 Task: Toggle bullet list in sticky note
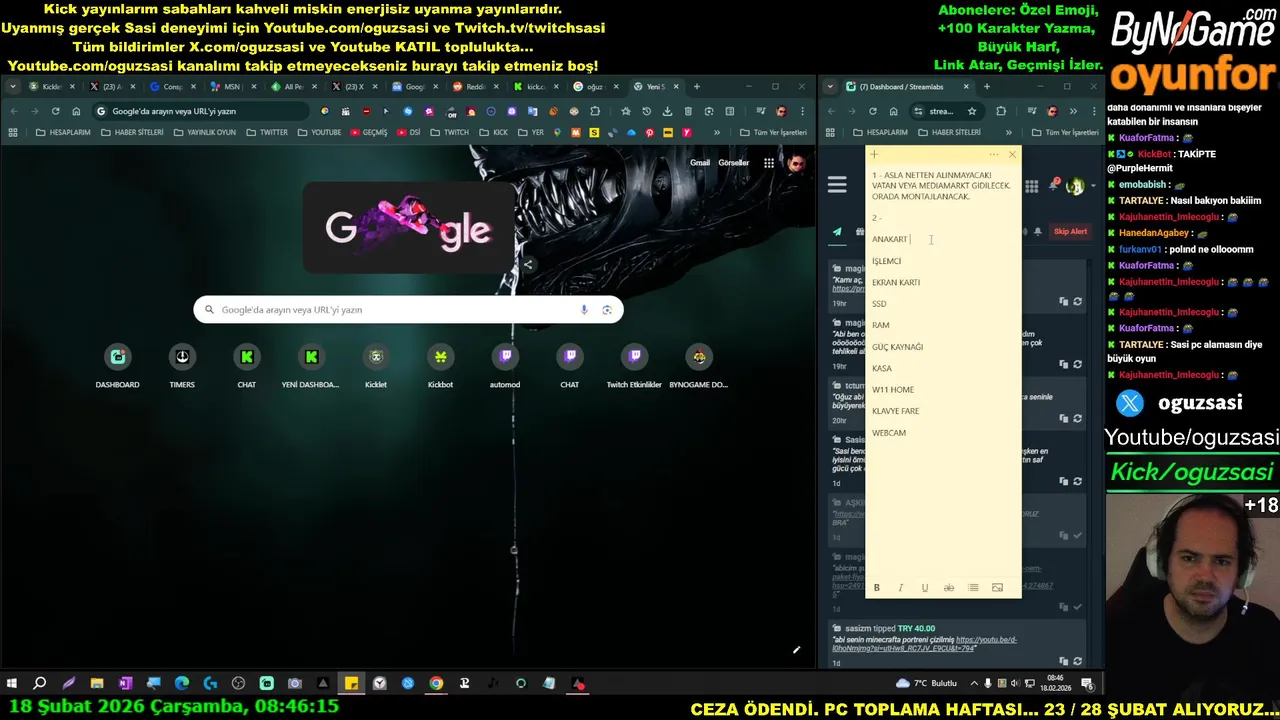(x=973, y=588)
